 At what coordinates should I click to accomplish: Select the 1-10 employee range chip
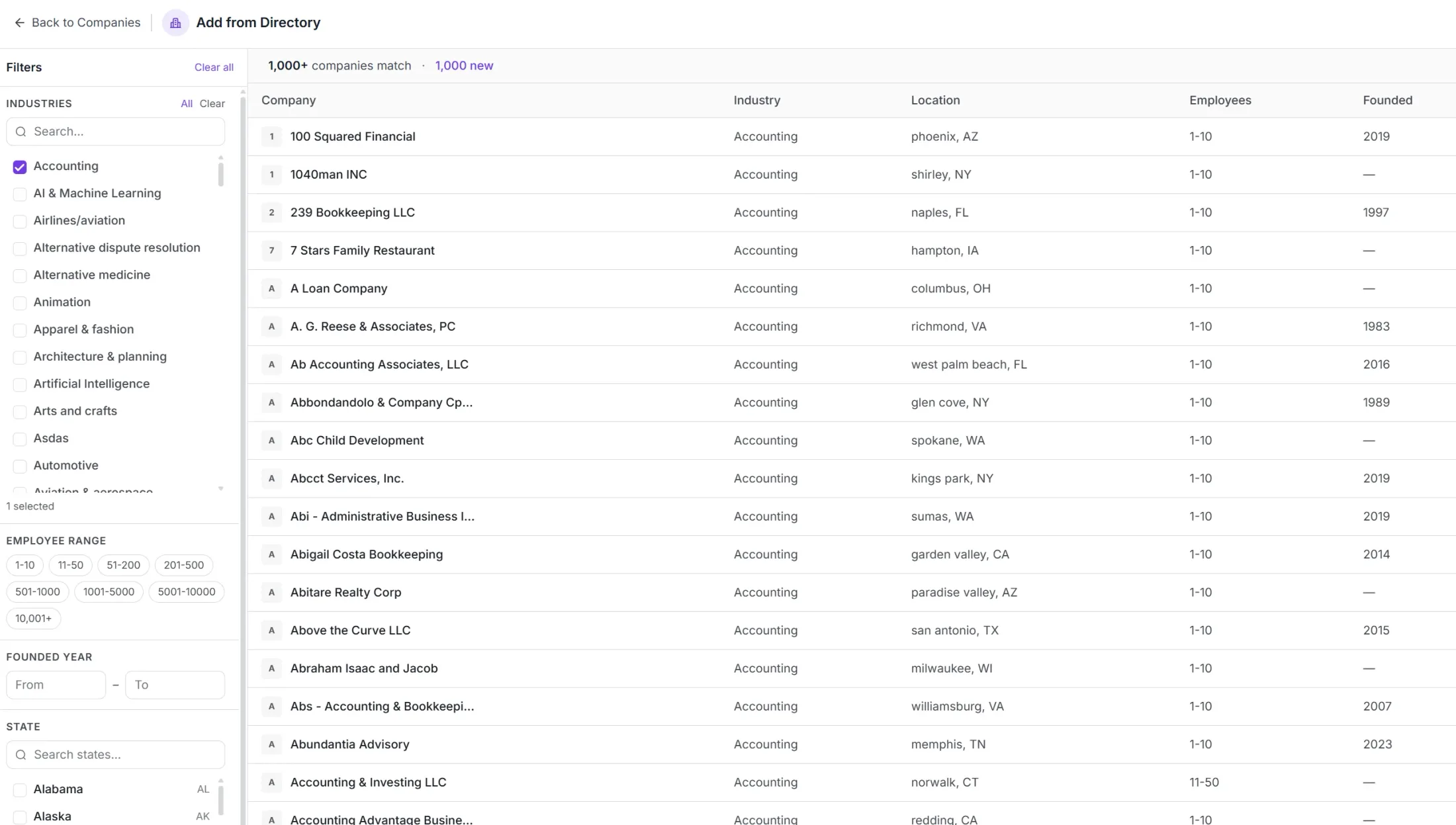[x=25, y=565]
